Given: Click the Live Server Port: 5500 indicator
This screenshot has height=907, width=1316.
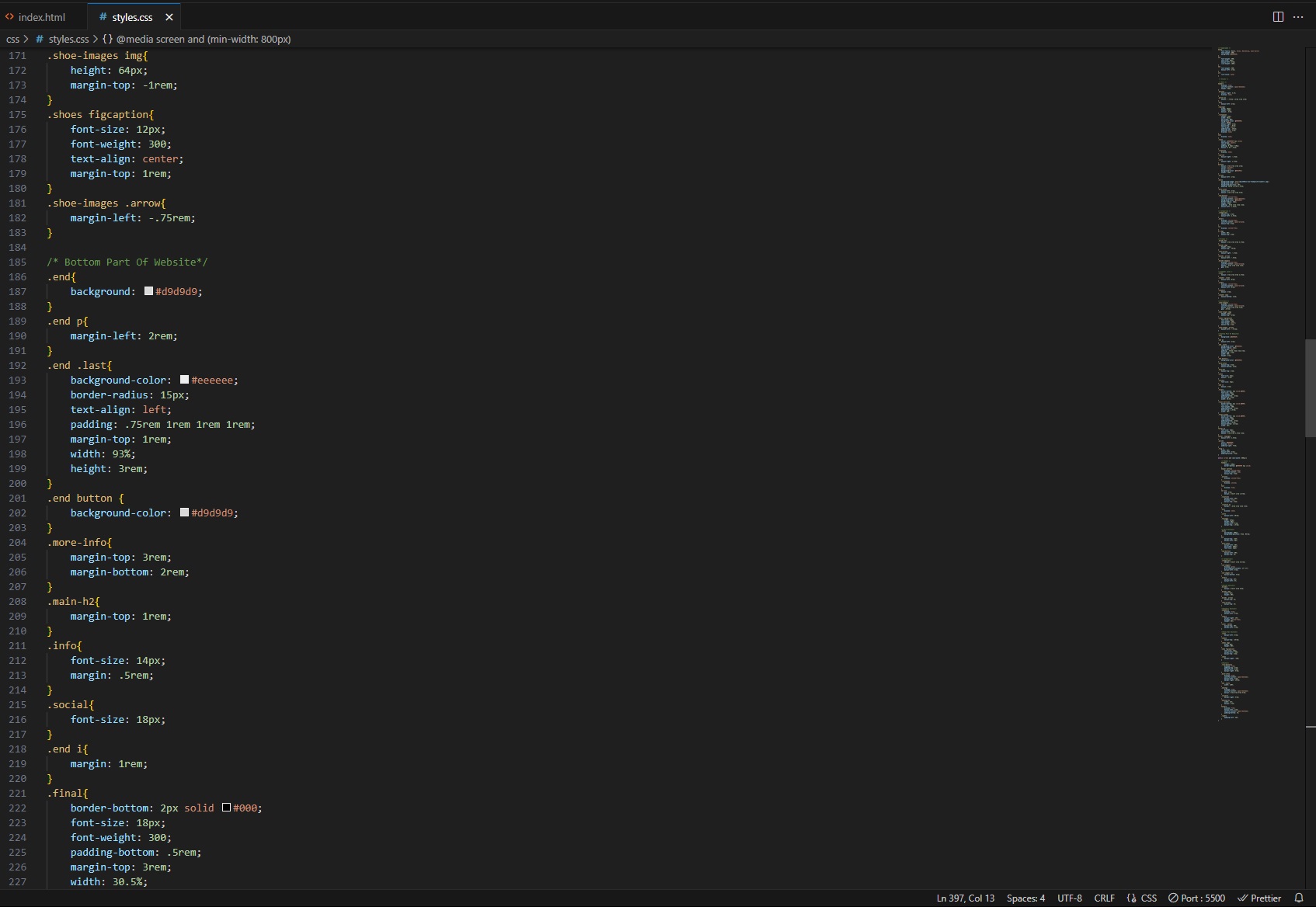Looking at the screenshot, I should 1196,898.
